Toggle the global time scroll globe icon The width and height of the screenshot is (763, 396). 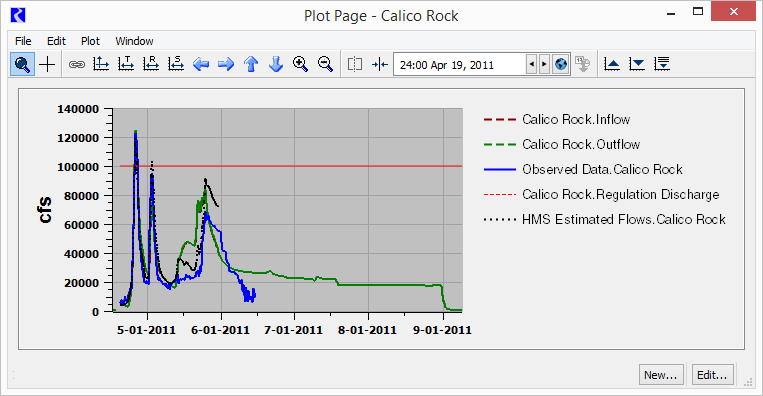(x=561, y=64)
